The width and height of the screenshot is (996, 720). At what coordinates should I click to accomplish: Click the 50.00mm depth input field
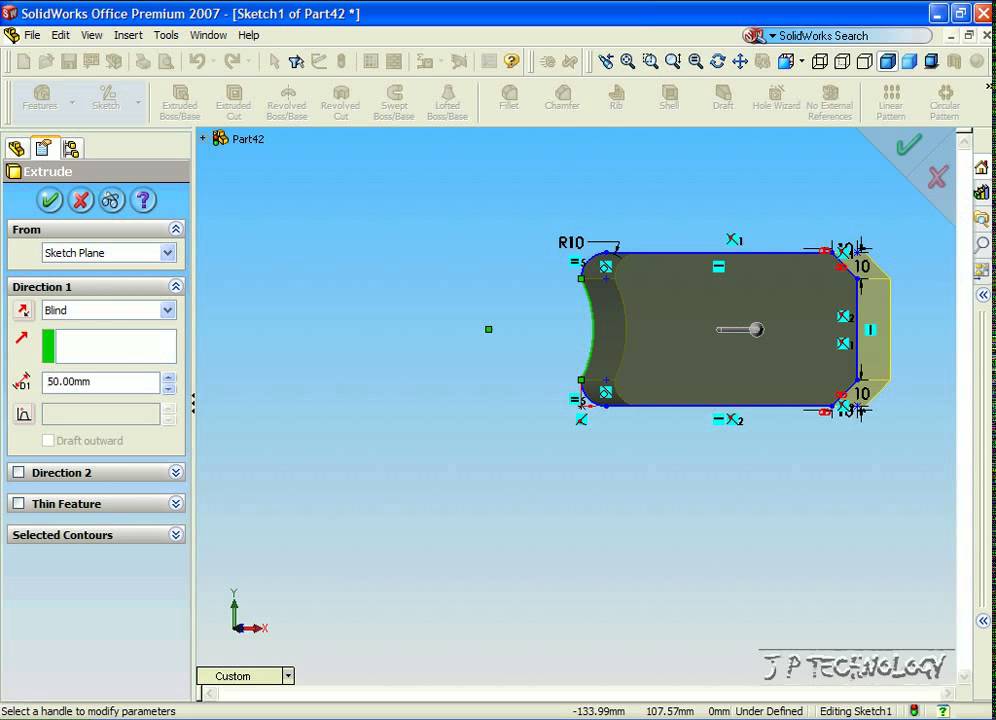101,382
